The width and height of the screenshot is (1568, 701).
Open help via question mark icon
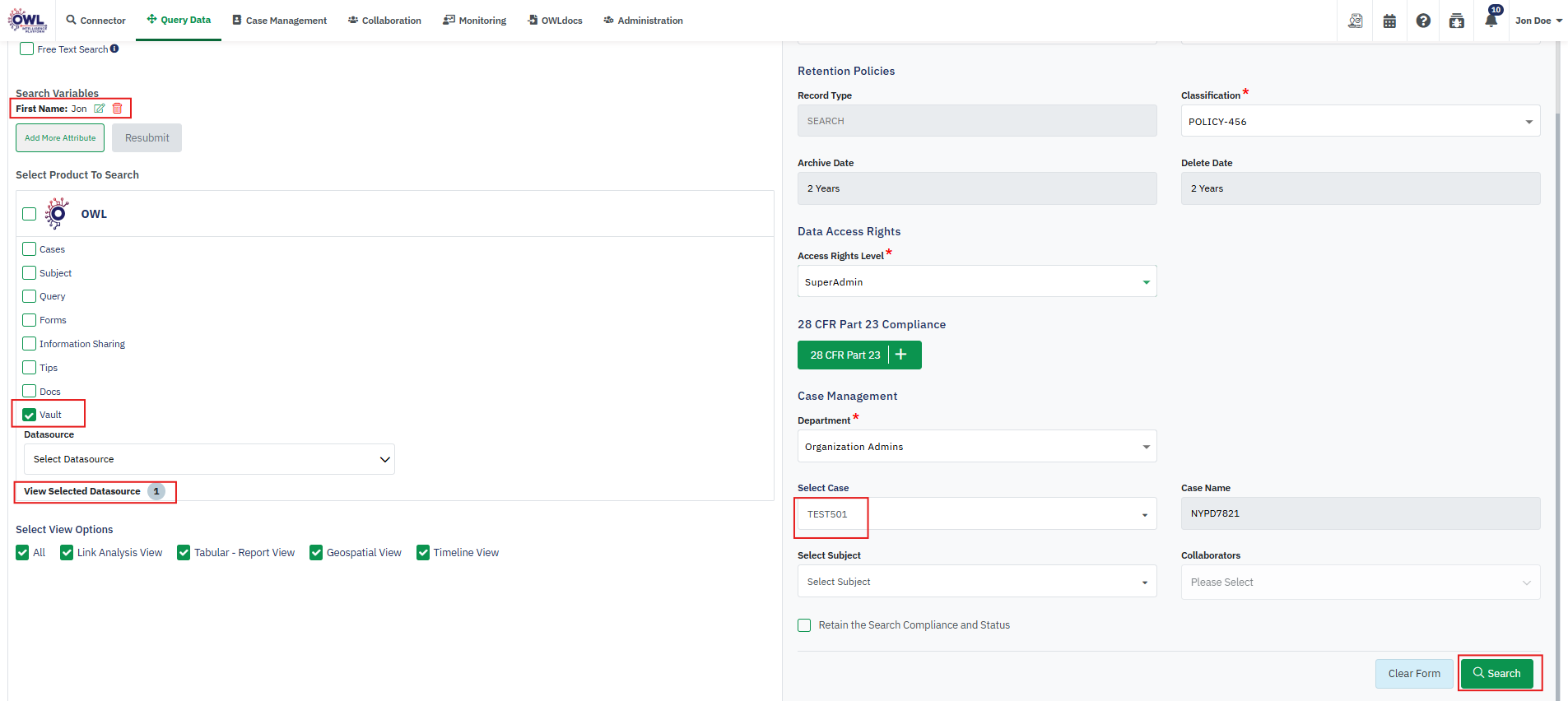[1423, 21]
